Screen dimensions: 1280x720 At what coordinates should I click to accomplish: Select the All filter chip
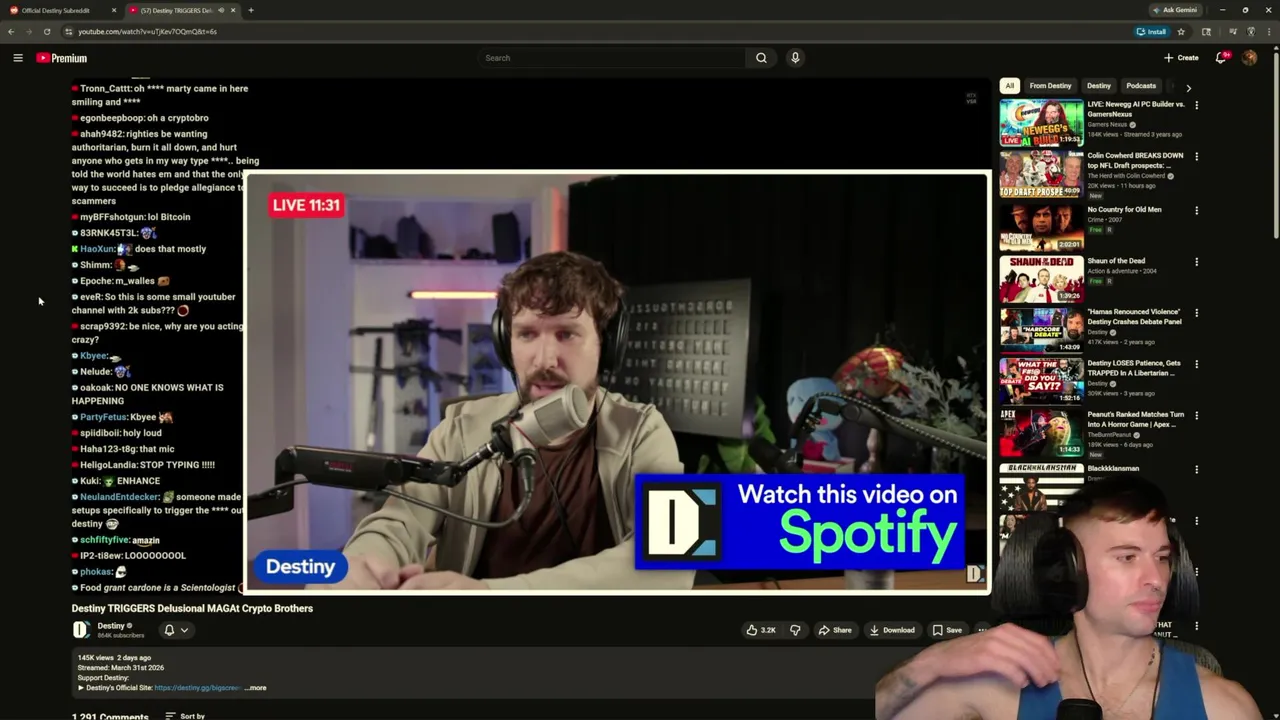tap(1010, 86)
